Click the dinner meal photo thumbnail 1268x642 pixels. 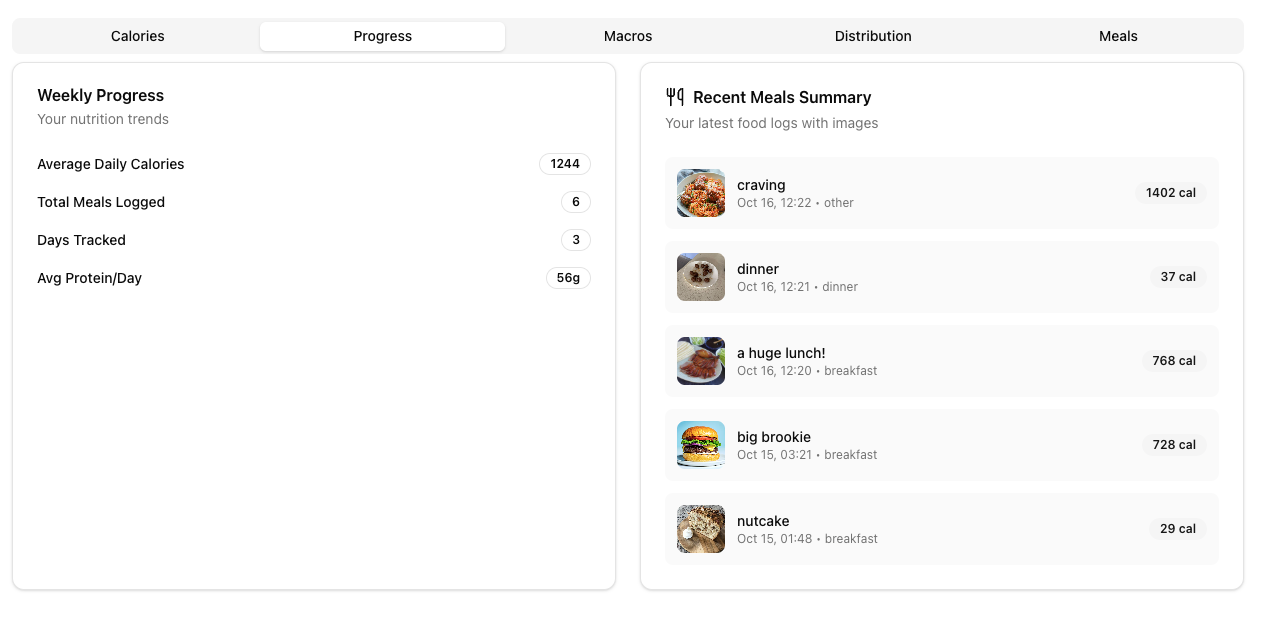tap(701, 277)
